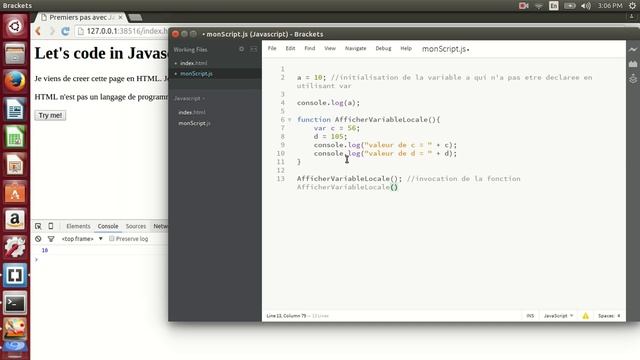Open LibreOffice Writer from the dock
640x360 pixels.
(x=15, y=109)
